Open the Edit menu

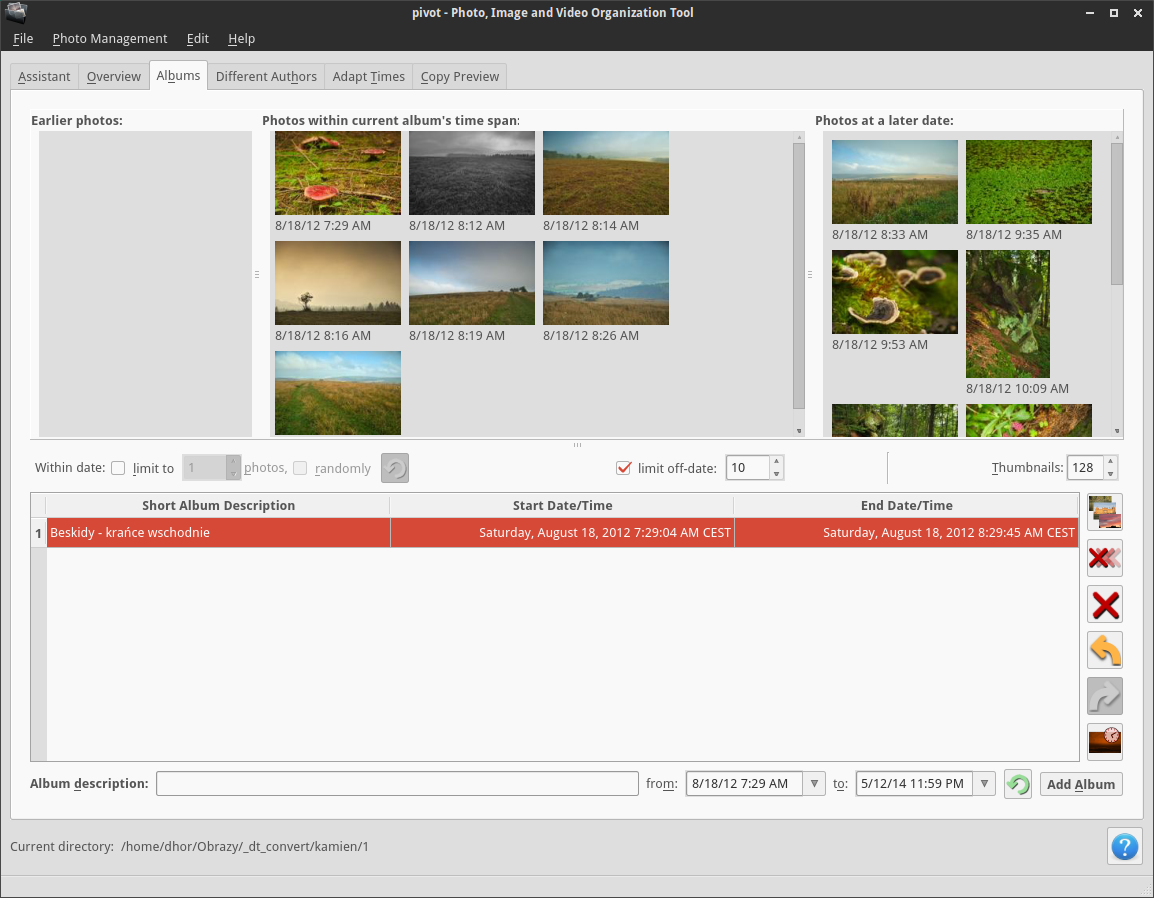tap(197, 38)
